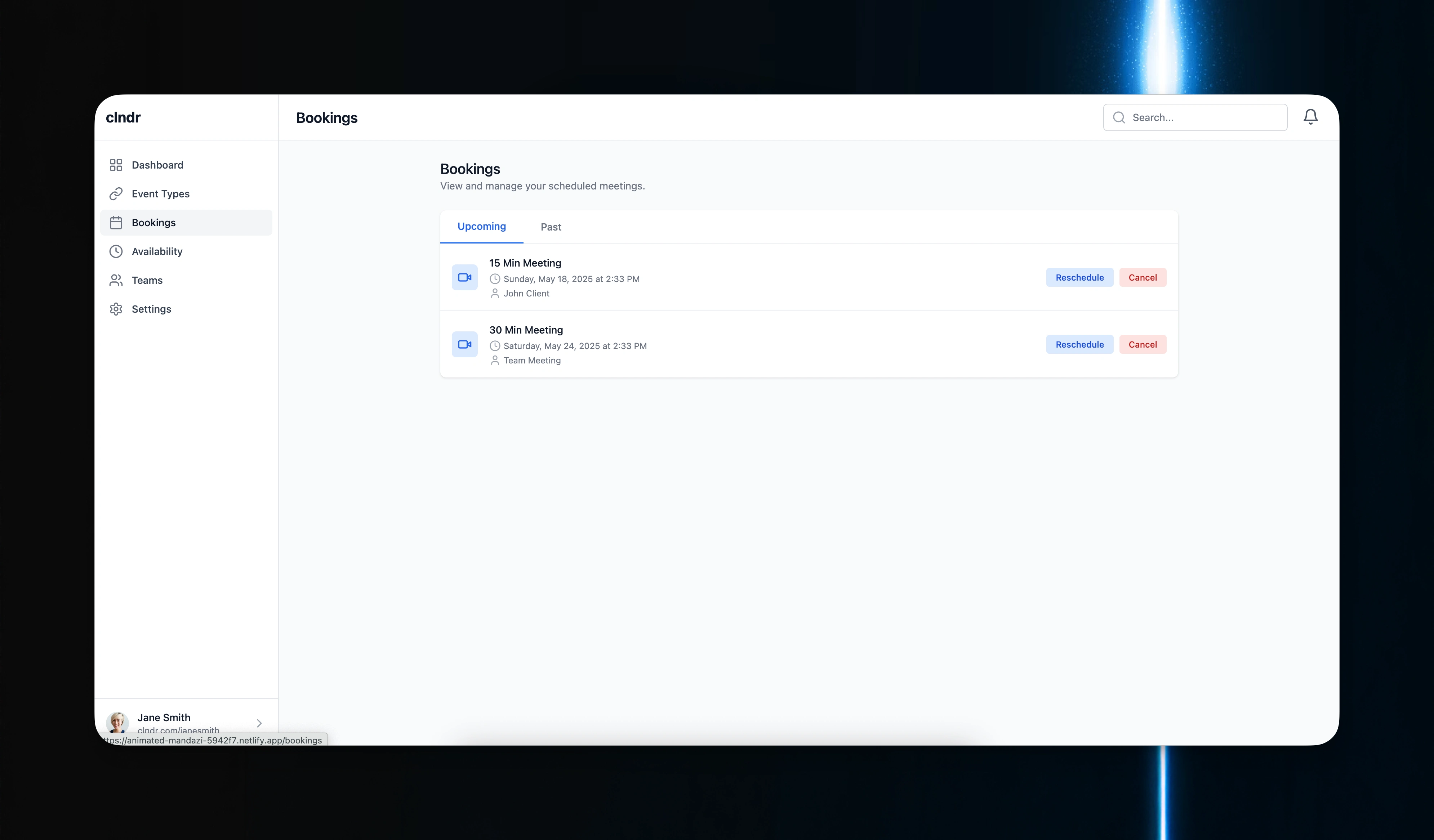The height and width of the screenshot is (840, 1434).
Task: Go to Event Types page
Action: point(186,194)
